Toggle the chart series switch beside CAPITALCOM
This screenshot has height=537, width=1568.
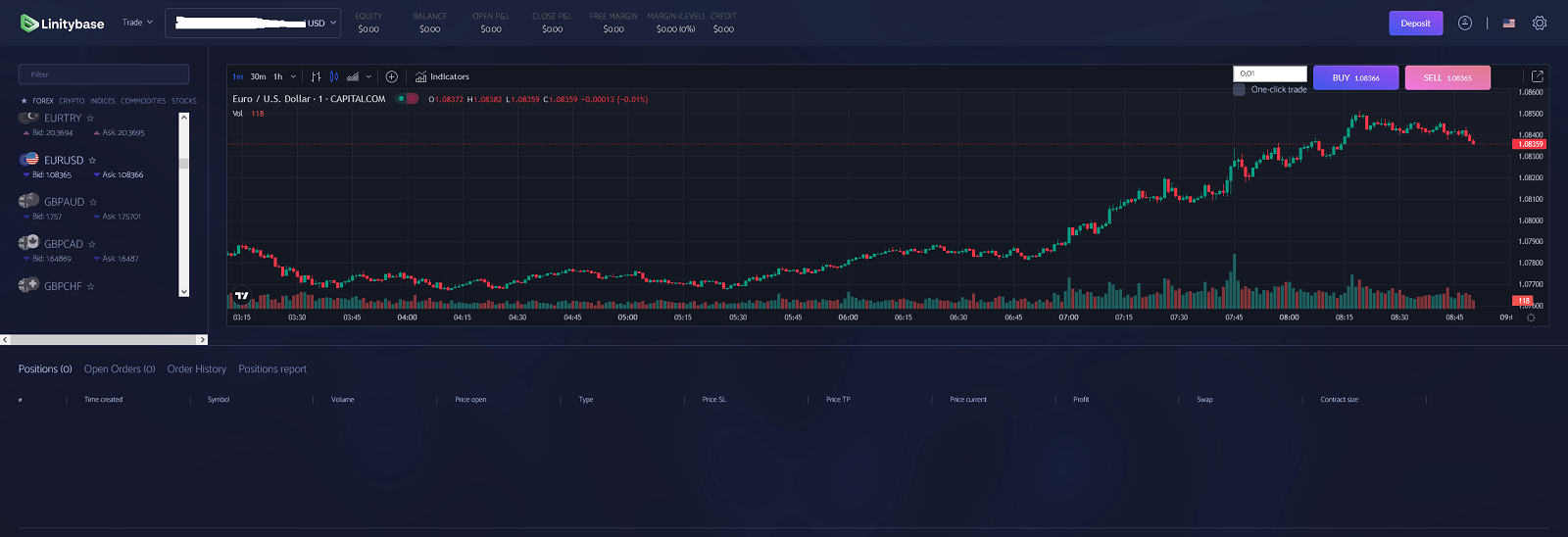pyautogui.click(x=408, y=99)
